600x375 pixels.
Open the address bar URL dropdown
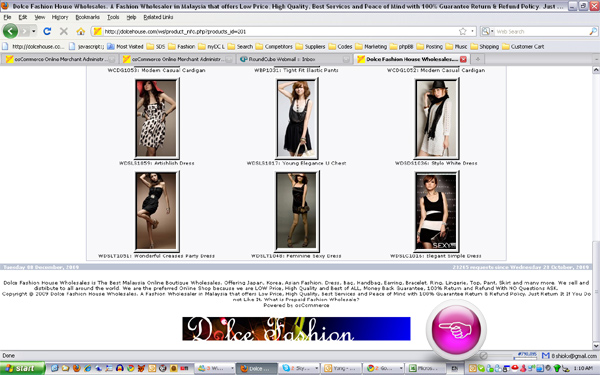[x=472, y=31]
